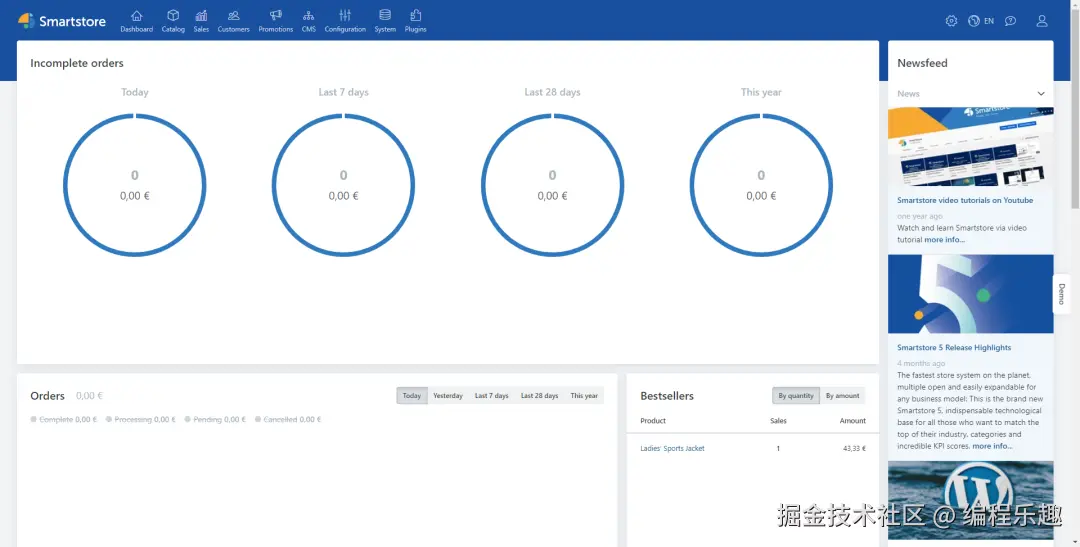Toggle the Cancelled legend item
1080x547 pixels.
pos(288,419)
